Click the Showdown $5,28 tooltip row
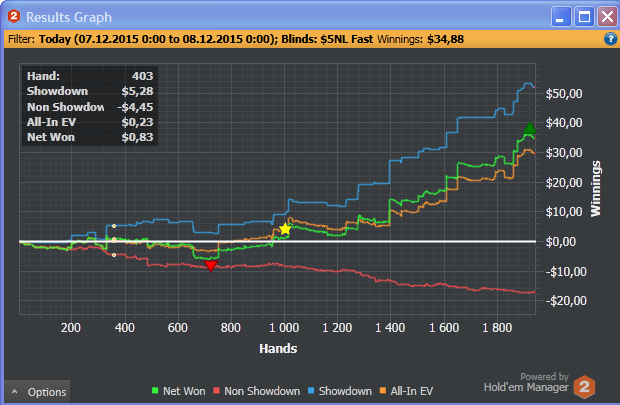The width and height of the screenshot is (620, 405). pos(90,91)
